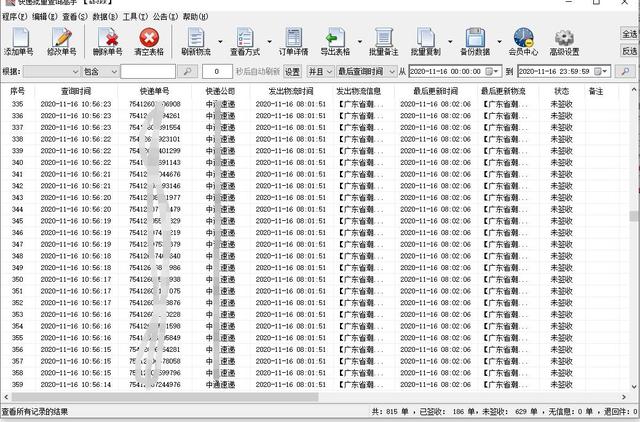The image size is (640, 422).
Task: Click the 导出表格 export table icon
Action: (335, 41)
